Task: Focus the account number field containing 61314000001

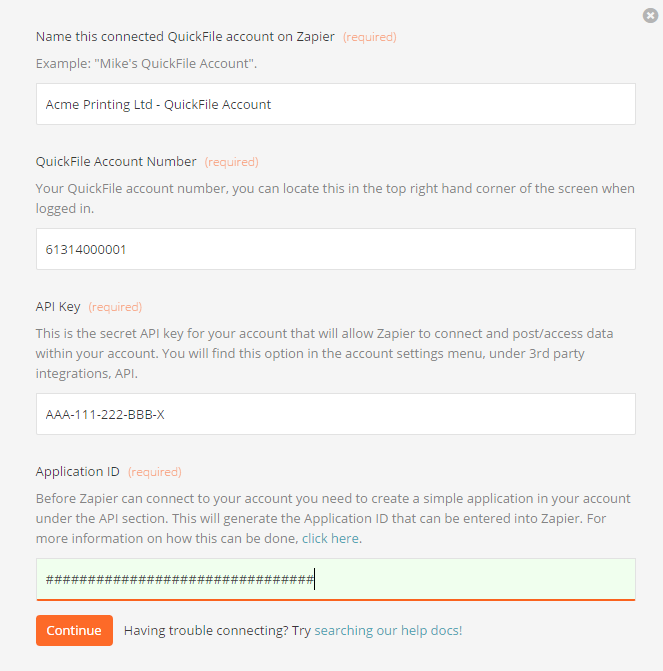Action: pos(336,249)
